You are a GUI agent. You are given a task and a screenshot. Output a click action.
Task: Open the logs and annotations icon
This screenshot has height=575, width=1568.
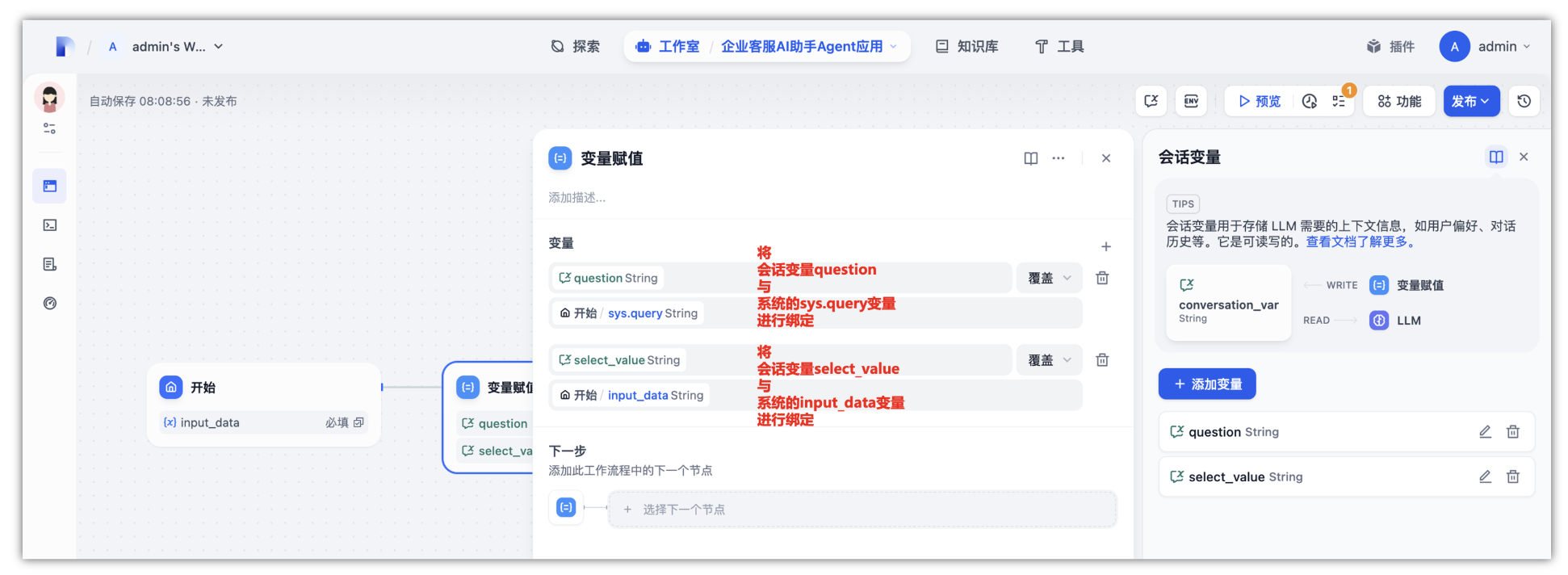point(50,264)
